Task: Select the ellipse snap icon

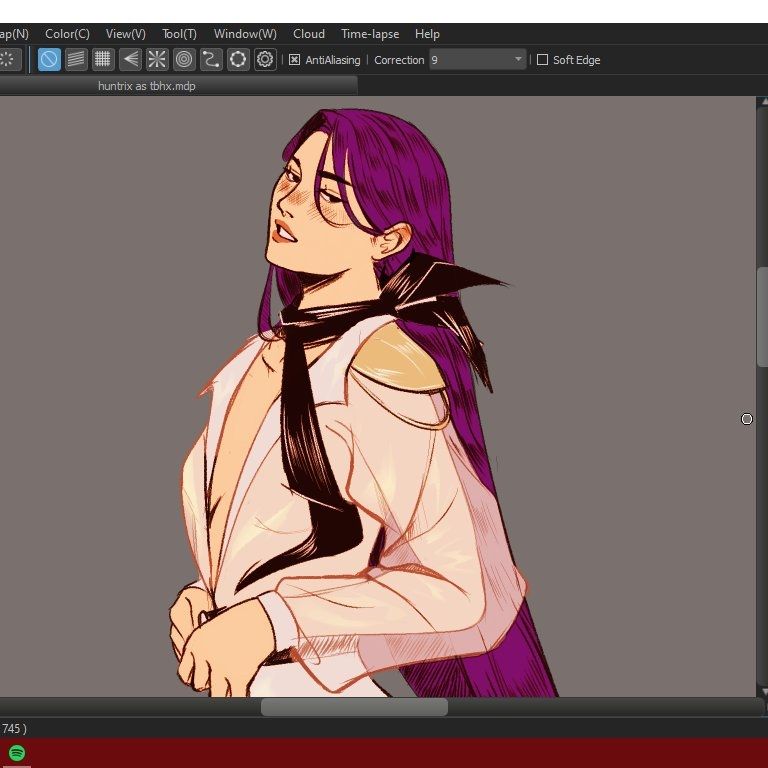Action: click(x=238, y=60)
